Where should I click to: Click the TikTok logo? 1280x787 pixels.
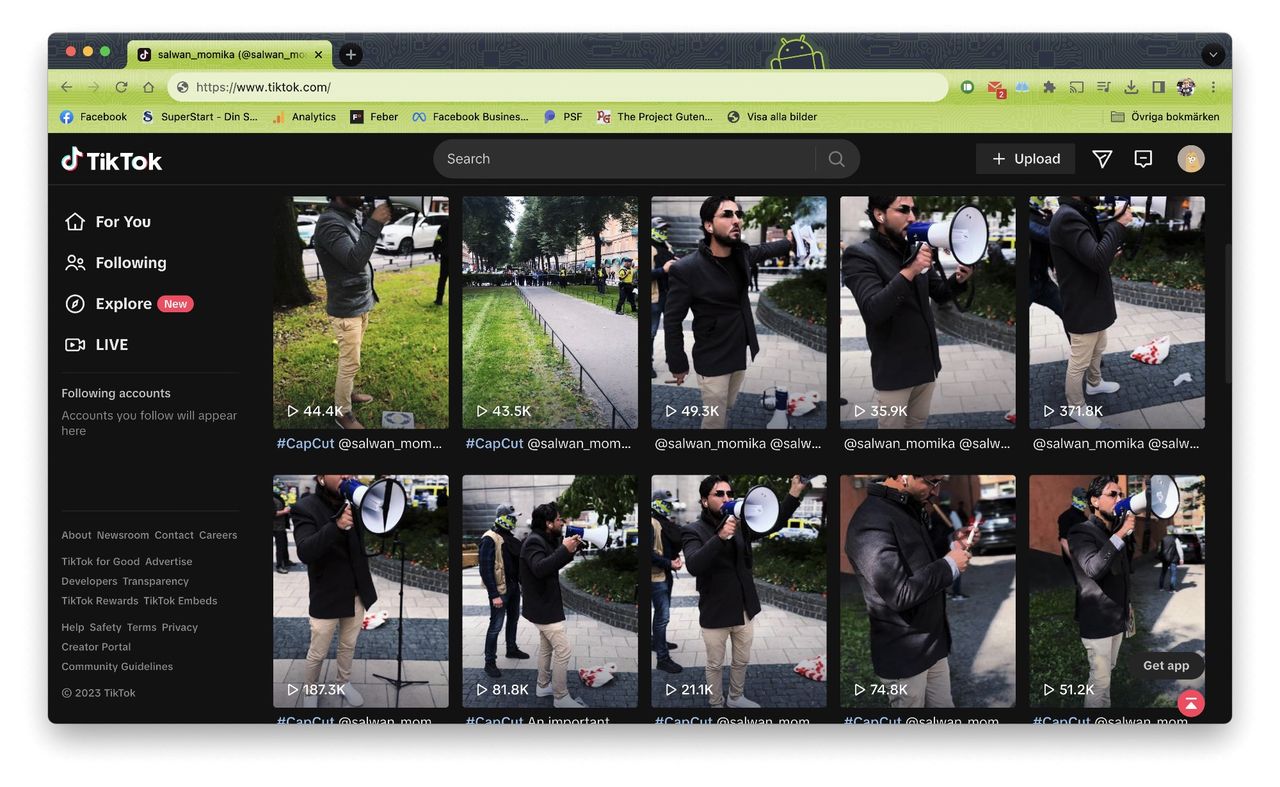pyautogui.click(x=111, y=160)
